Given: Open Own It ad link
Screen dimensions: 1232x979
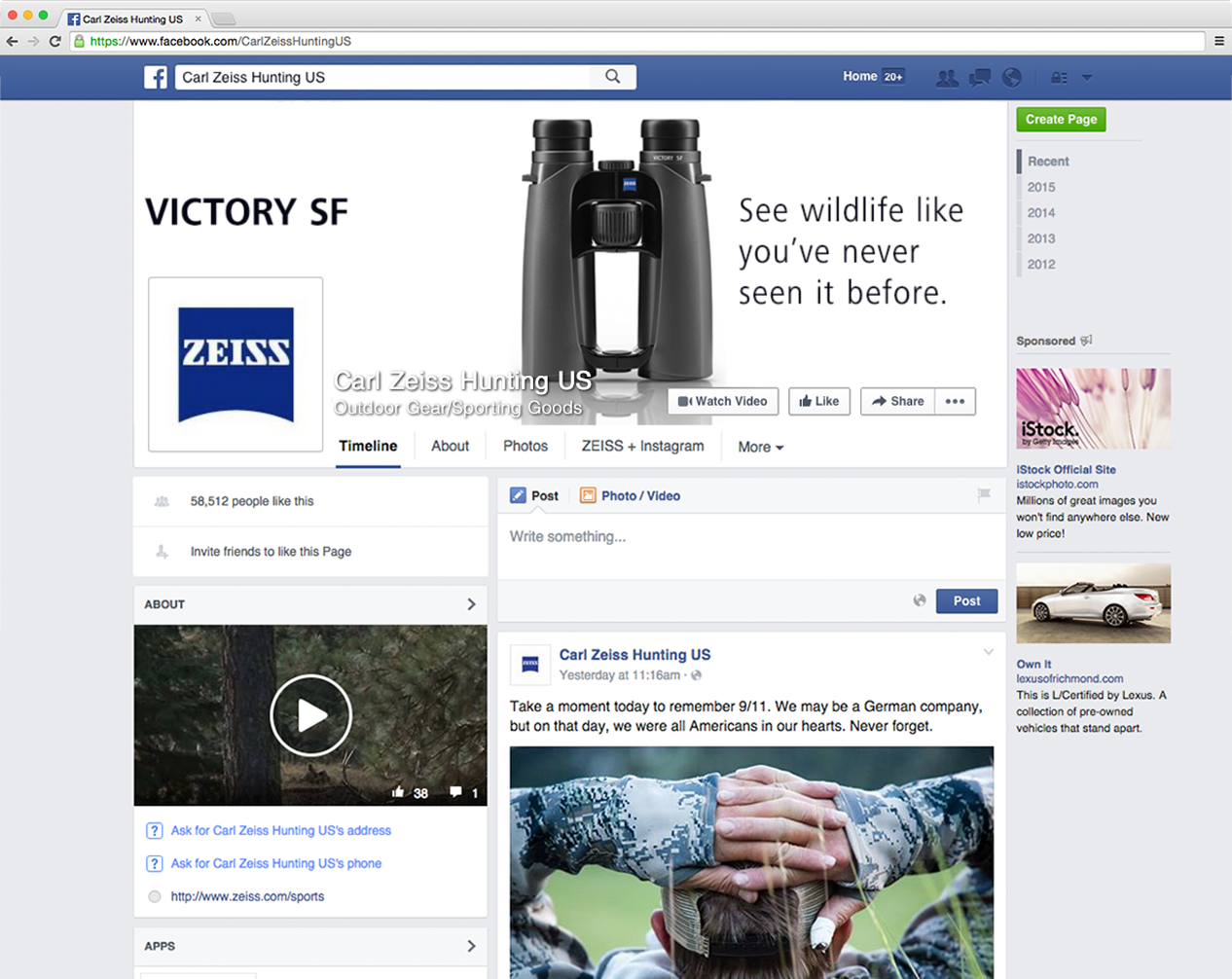Looking at the screenshot, I should 1033,664.
